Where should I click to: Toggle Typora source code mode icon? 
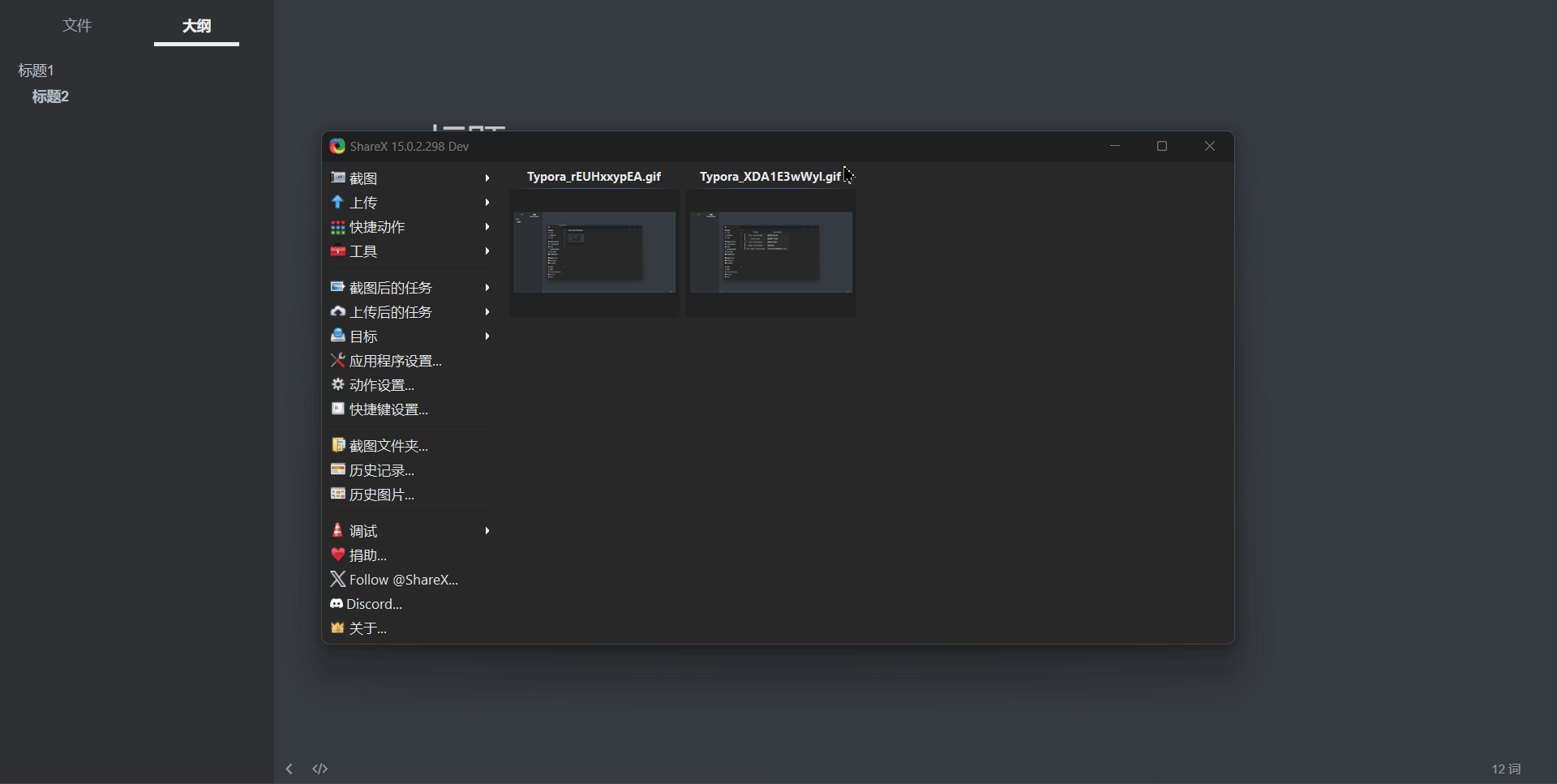click(320, 769)
